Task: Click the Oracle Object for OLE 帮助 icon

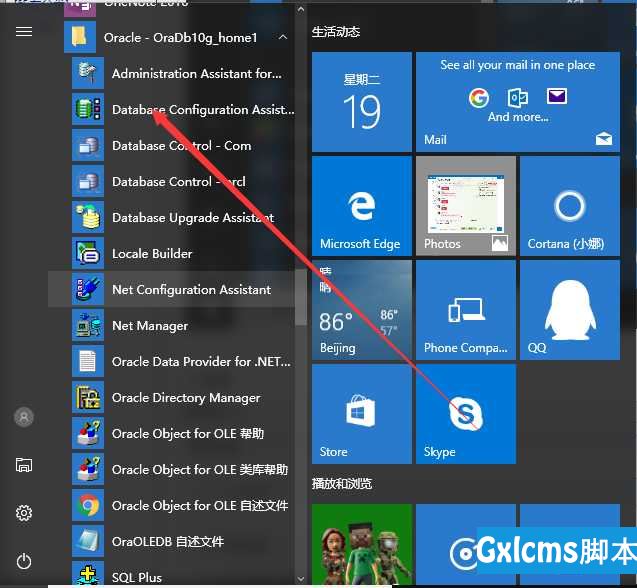Action: pyautogui.click(x=88, y=433)
